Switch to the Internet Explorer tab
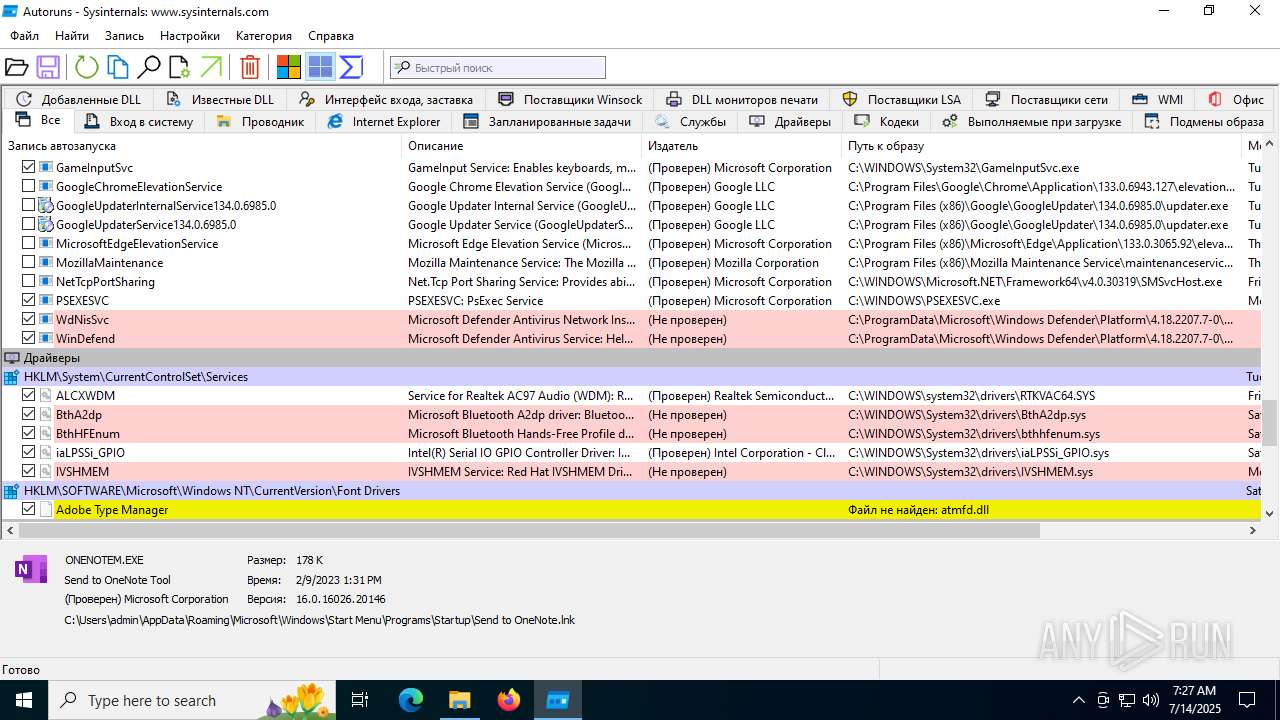The width and height of the screenshot is (1280, 720). tap(383, 122)
